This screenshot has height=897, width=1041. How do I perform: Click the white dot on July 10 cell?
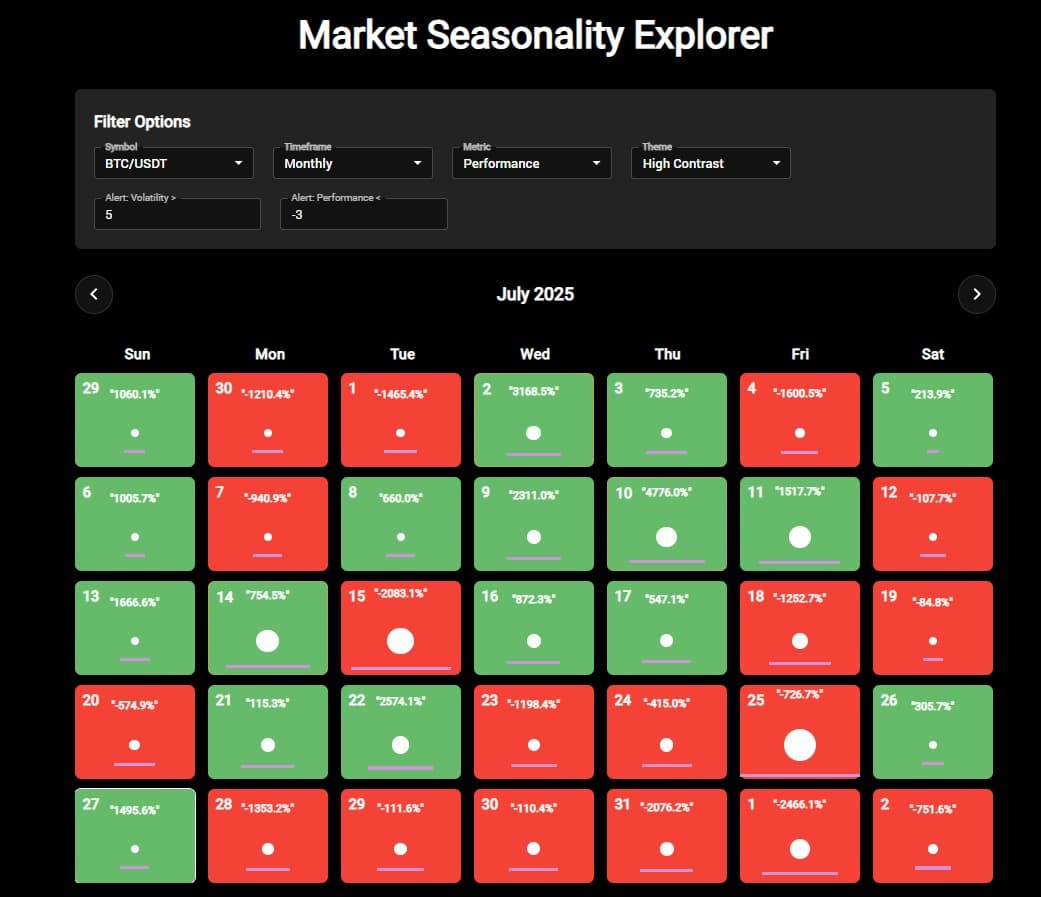tap(667, 536)
